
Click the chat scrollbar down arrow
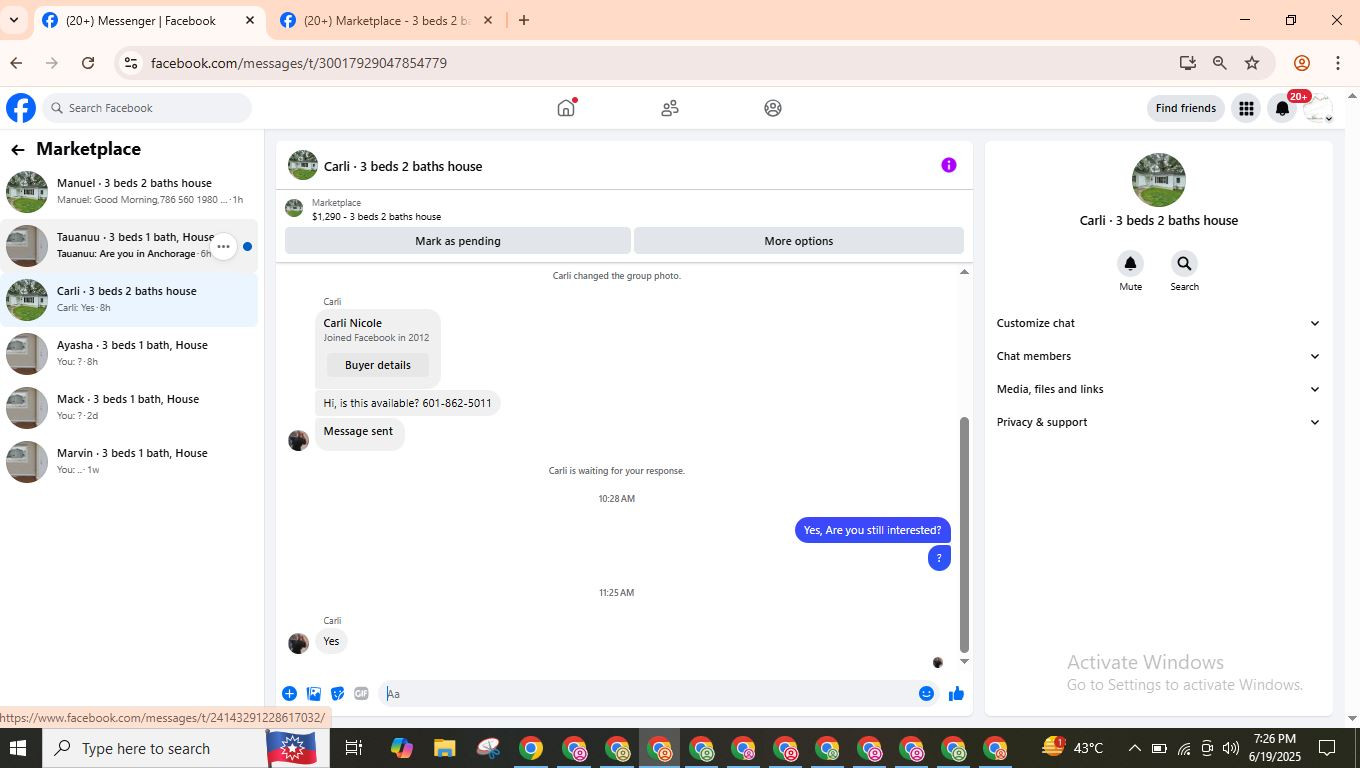[x=964, y=661]
